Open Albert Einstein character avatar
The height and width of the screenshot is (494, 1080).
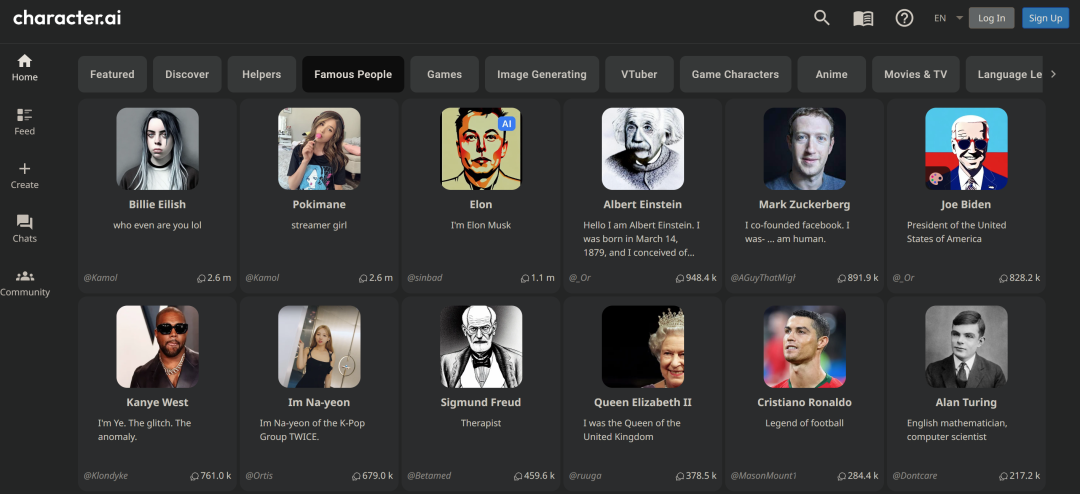click(x=643, y=149)
